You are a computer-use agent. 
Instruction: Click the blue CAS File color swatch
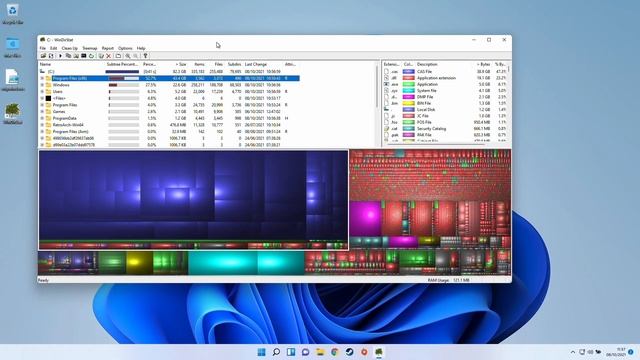409,71
